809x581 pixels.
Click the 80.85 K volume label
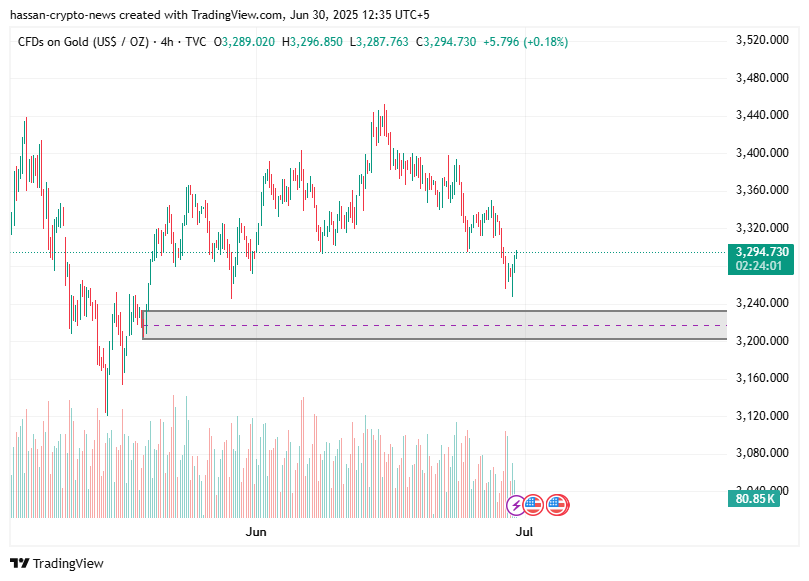click(756, 497)
